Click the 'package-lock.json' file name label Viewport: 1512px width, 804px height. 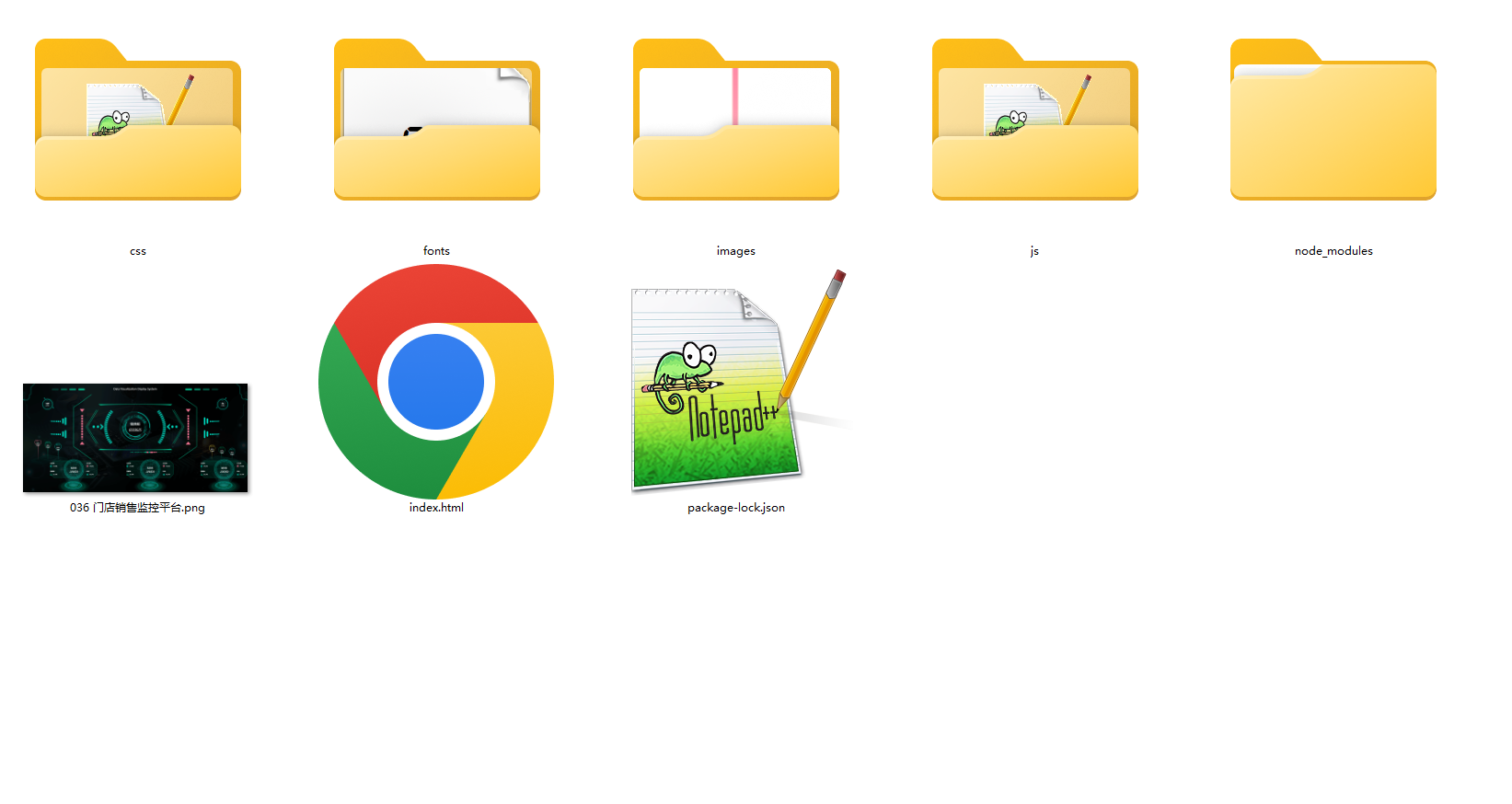pyautogui.click(x=736, y=508)
